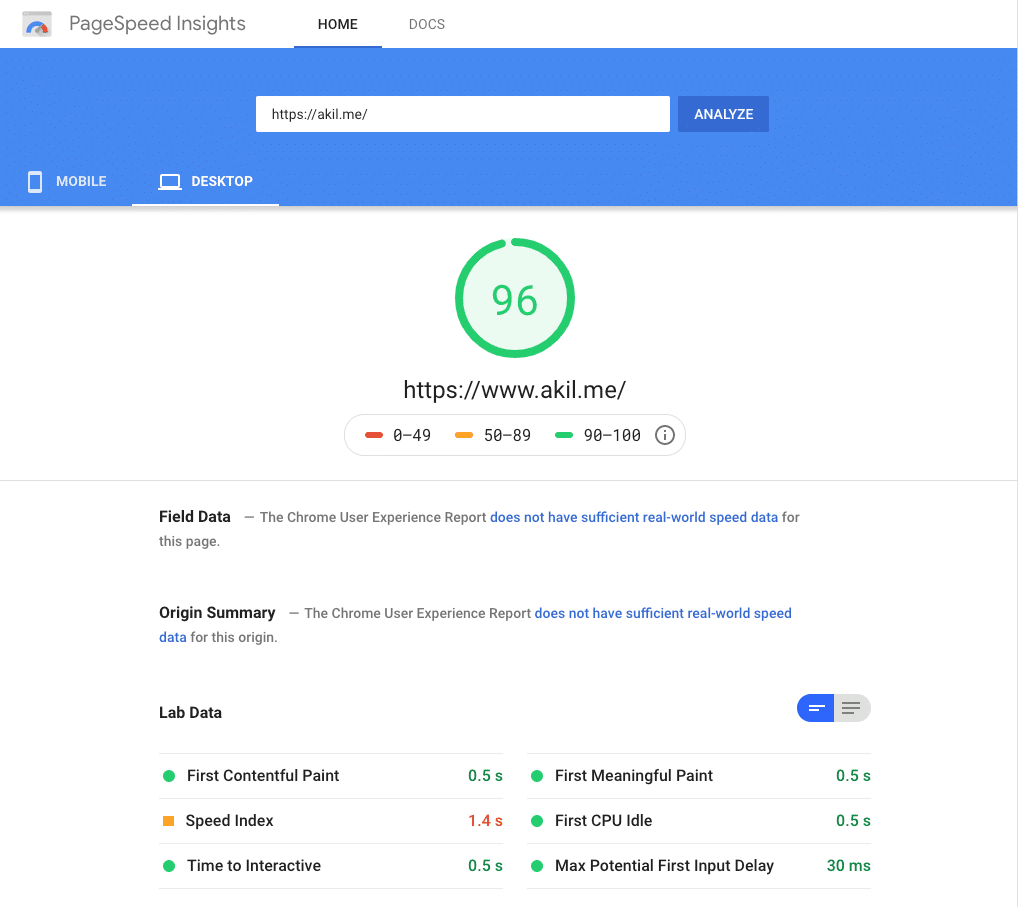Click the score range info icon

coord(664,435)
